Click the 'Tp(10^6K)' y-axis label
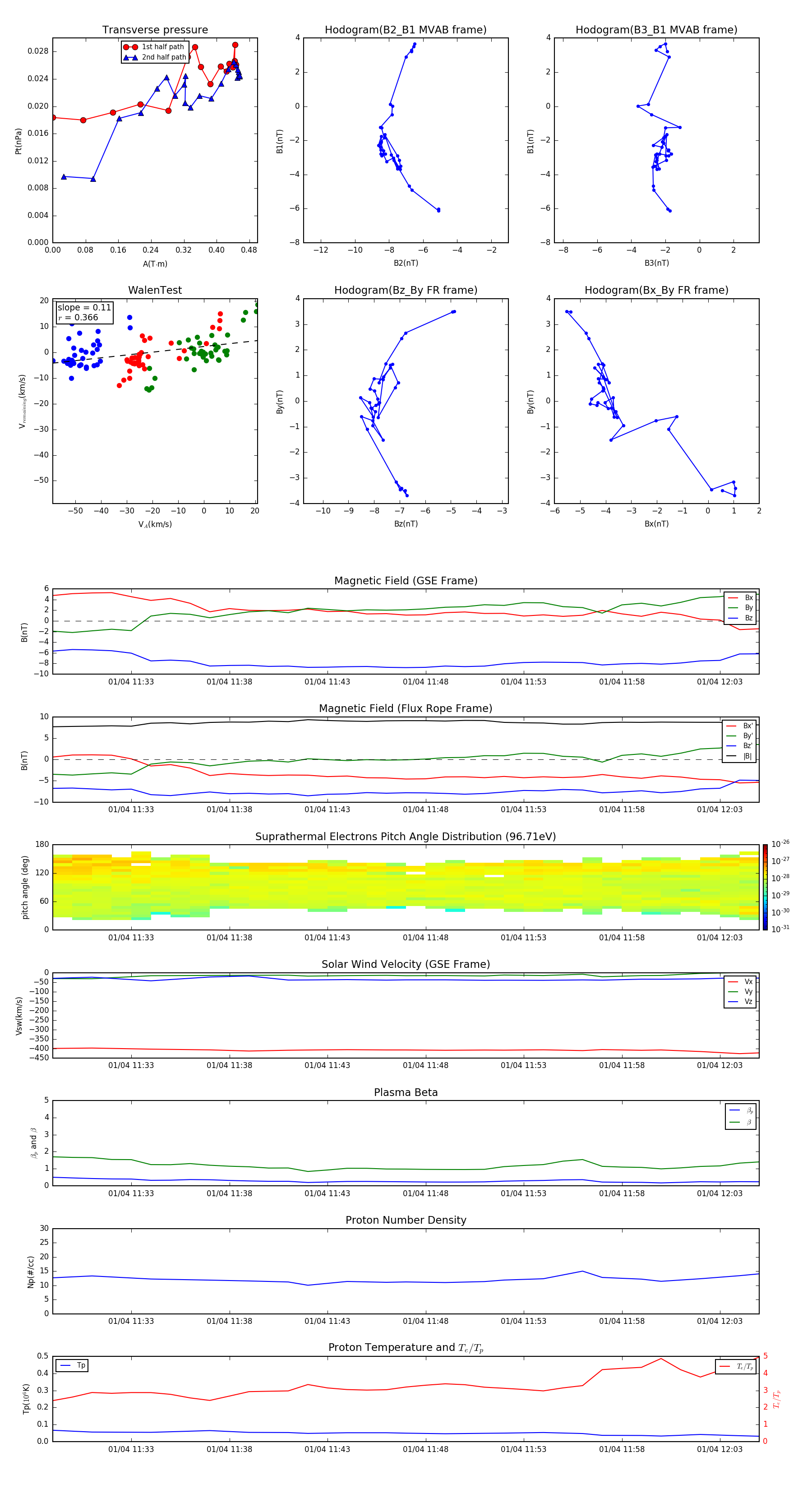This screenshot has width=812, height=1489. tap(26, 1399)
